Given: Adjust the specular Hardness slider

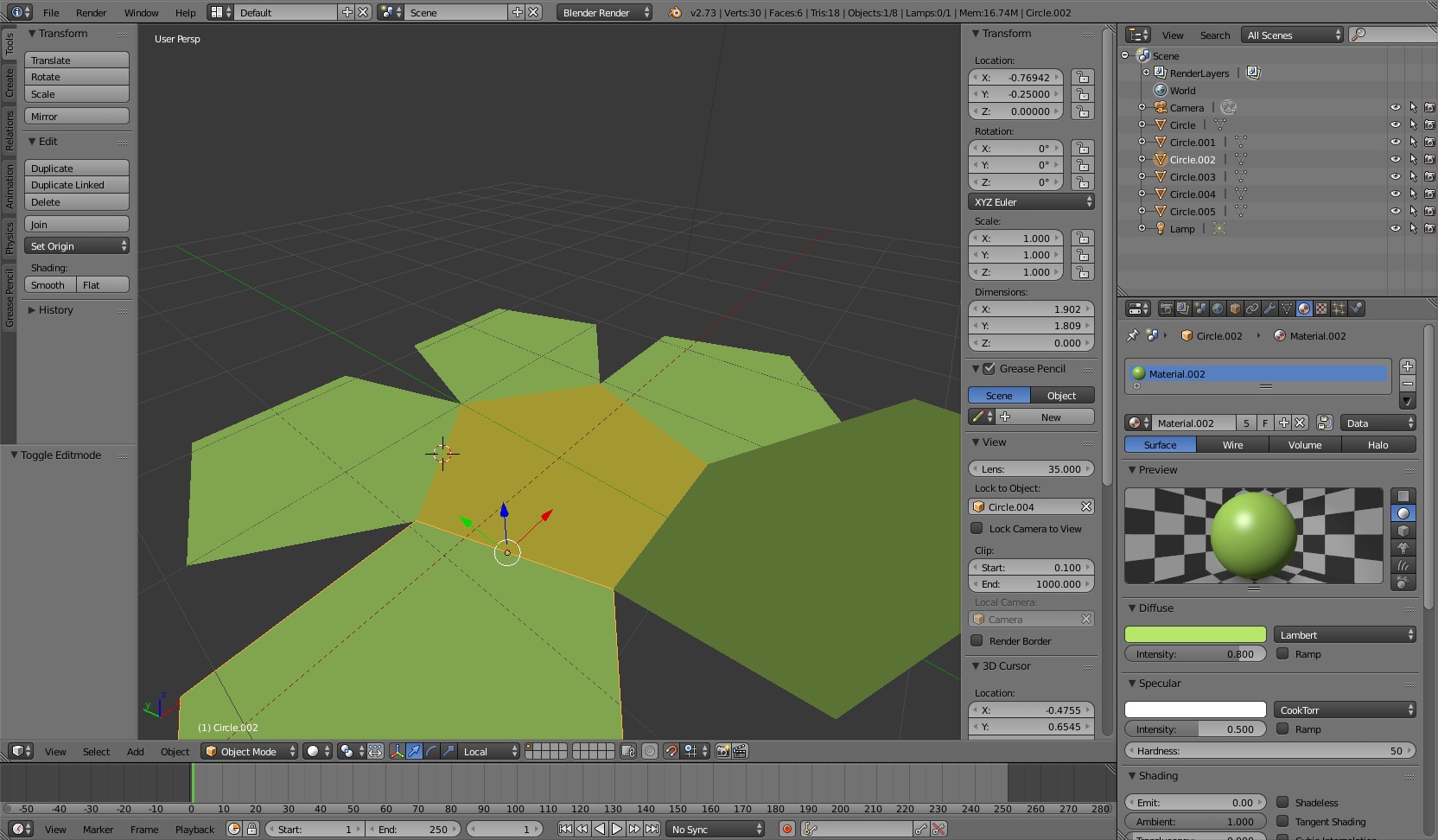Looking at the screenshot, I should pos(1270,750).
